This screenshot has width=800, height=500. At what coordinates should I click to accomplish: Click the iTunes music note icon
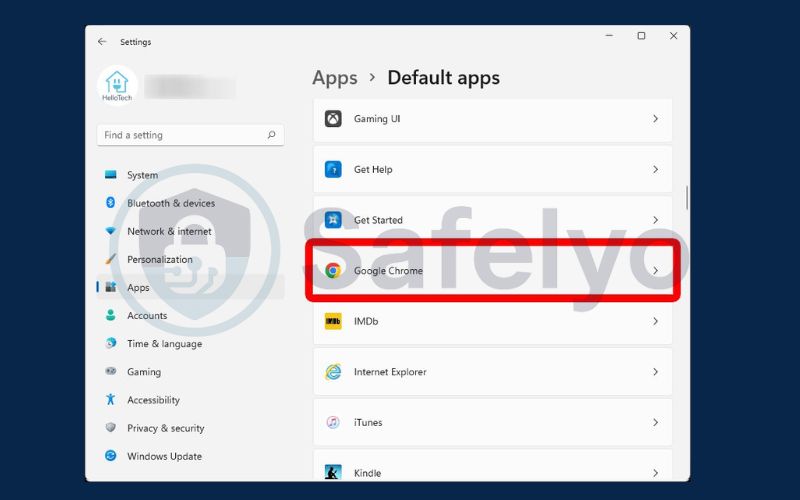point(333,422)
